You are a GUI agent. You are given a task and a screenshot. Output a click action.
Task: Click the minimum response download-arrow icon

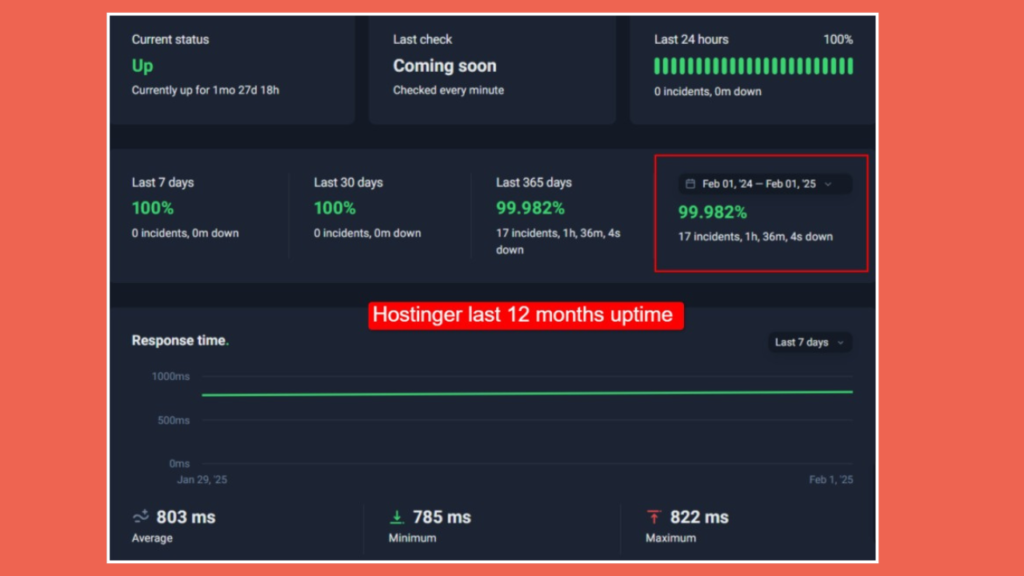[396, 517]
